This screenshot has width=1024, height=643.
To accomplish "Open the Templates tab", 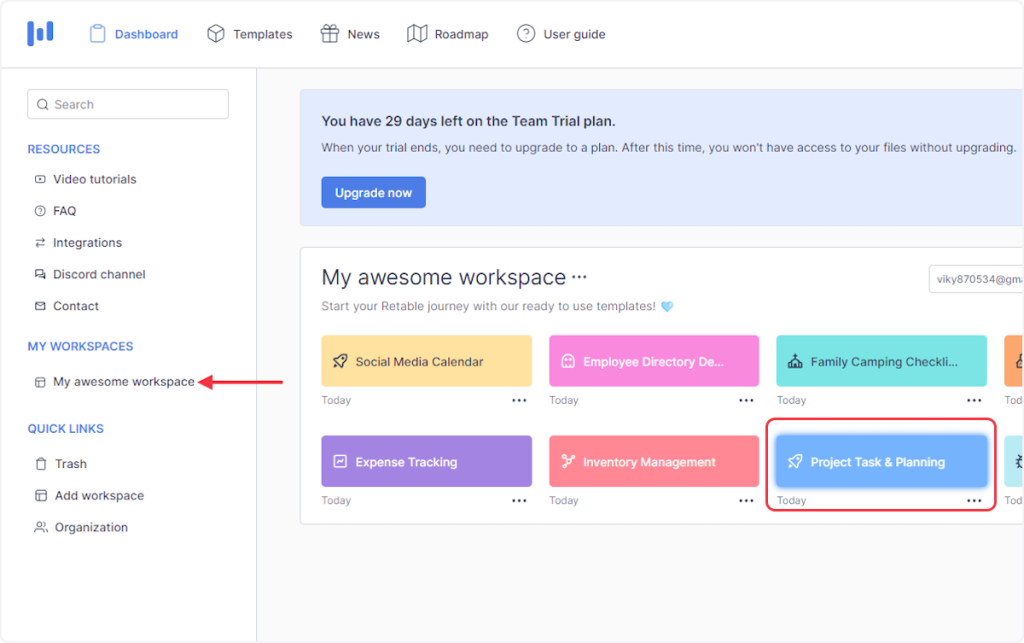I will (250, 34).
